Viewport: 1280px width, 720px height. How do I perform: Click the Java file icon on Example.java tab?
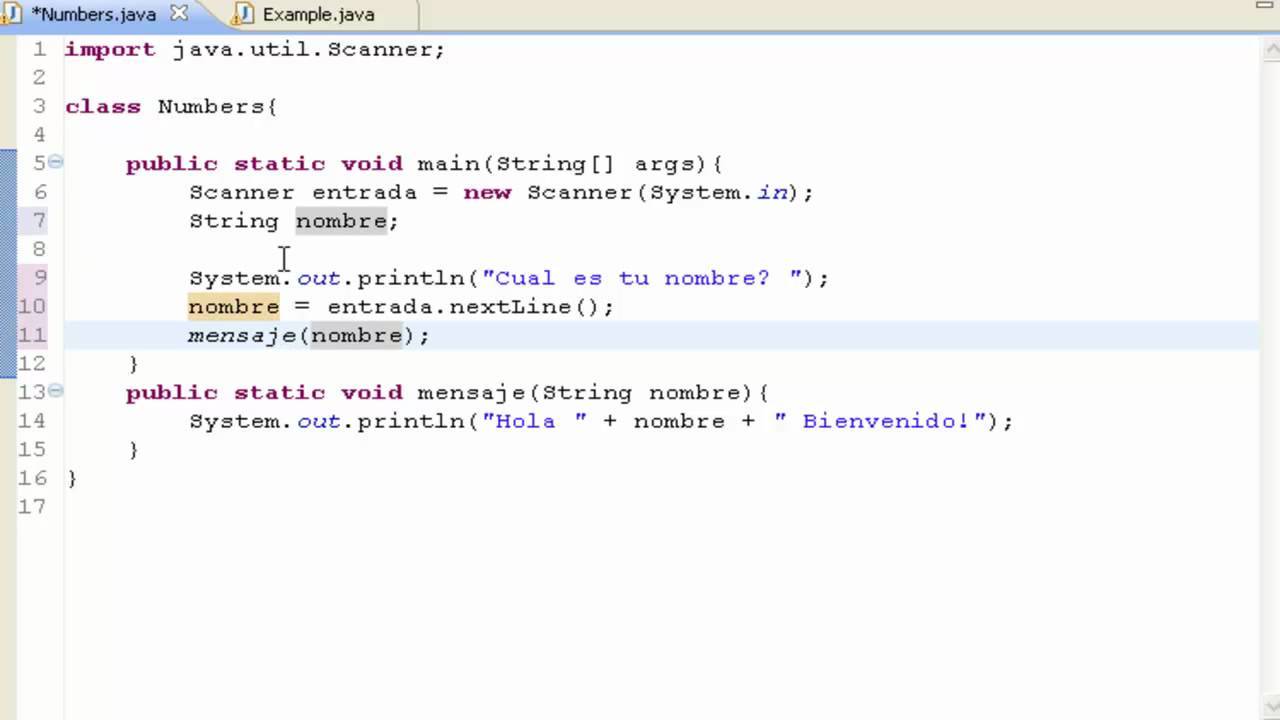(x=243, y=15)
